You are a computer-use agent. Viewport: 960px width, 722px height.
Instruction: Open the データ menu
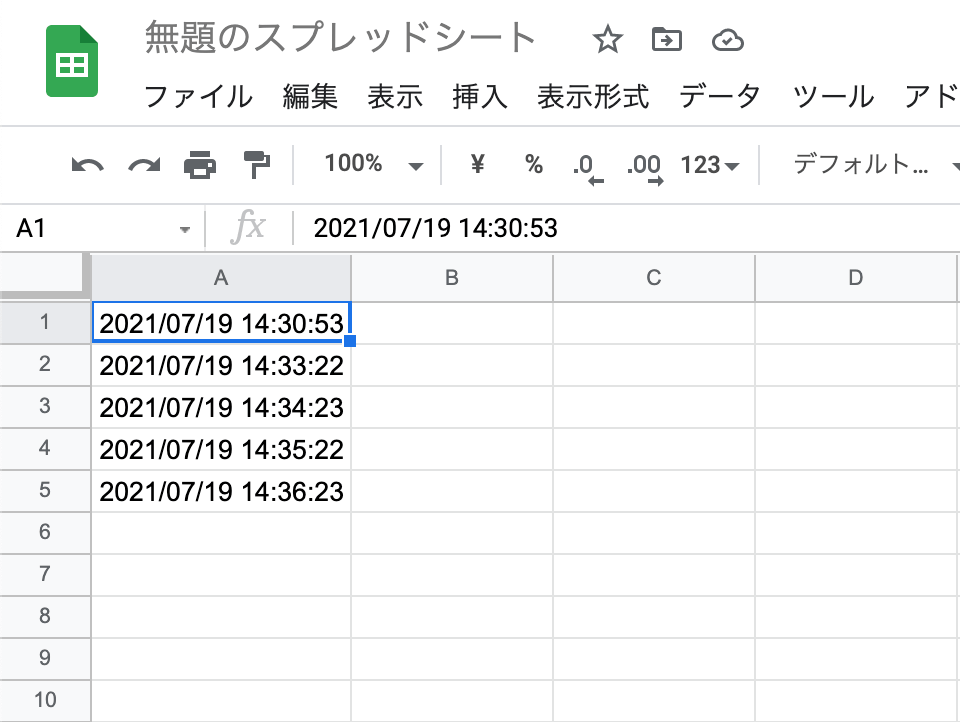pyautogui.click(x=719, y=96)
